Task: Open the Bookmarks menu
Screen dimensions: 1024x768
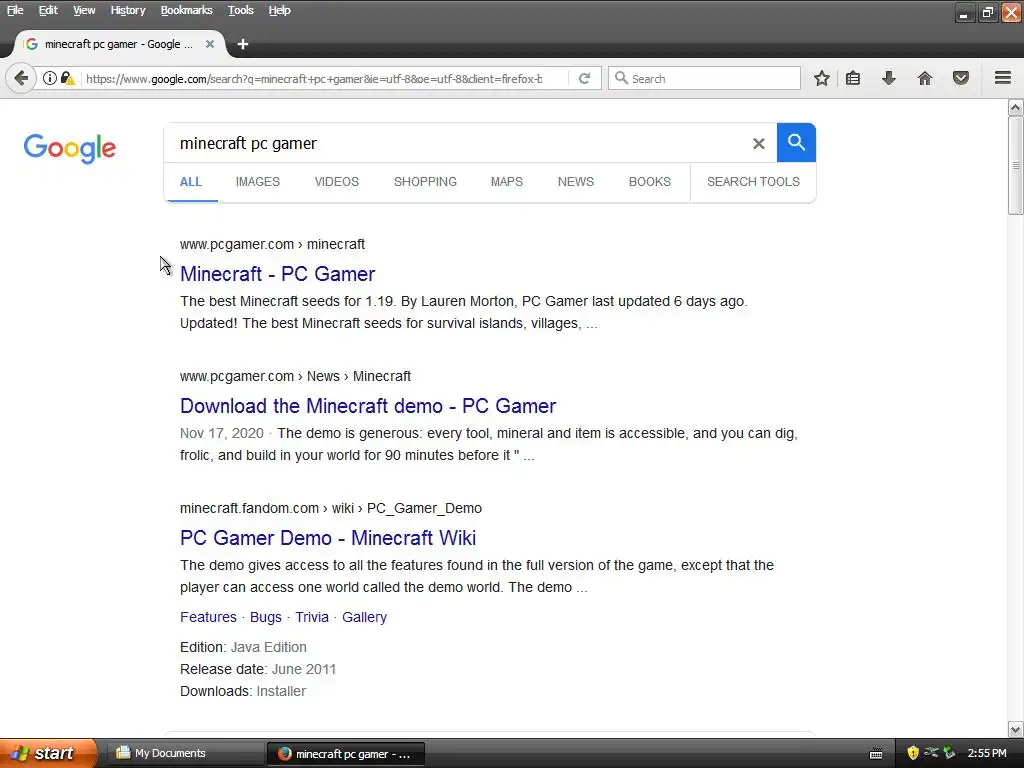Action: coord(186,10)
